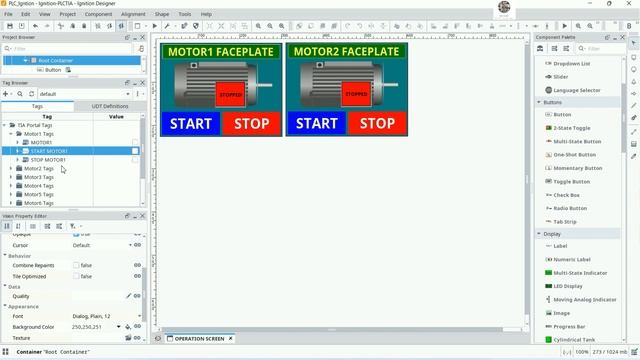Select the Momentary Button palette component
The height and width of the screenshot is (360, 640).
[577, 168]
